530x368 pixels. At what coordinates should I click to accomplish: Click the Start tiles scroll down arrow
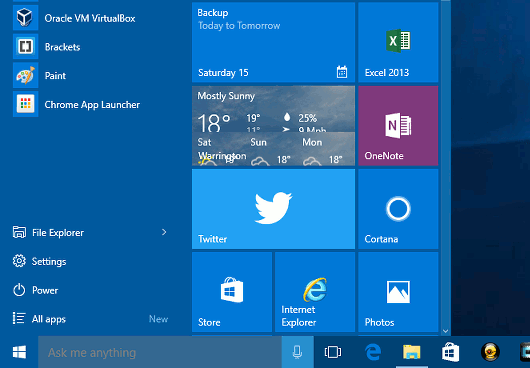pyautogui.click(x=445, y=331)
